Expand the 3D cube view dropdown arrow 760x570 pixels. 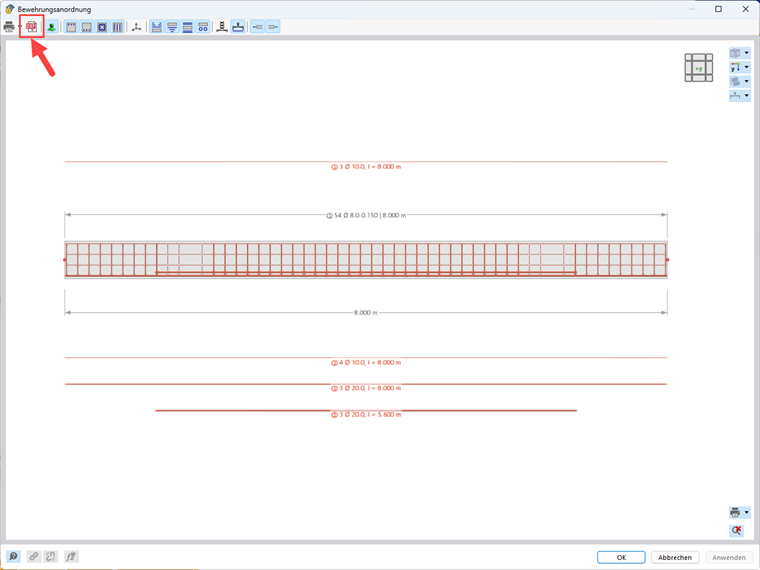click(x=747, y=53)
